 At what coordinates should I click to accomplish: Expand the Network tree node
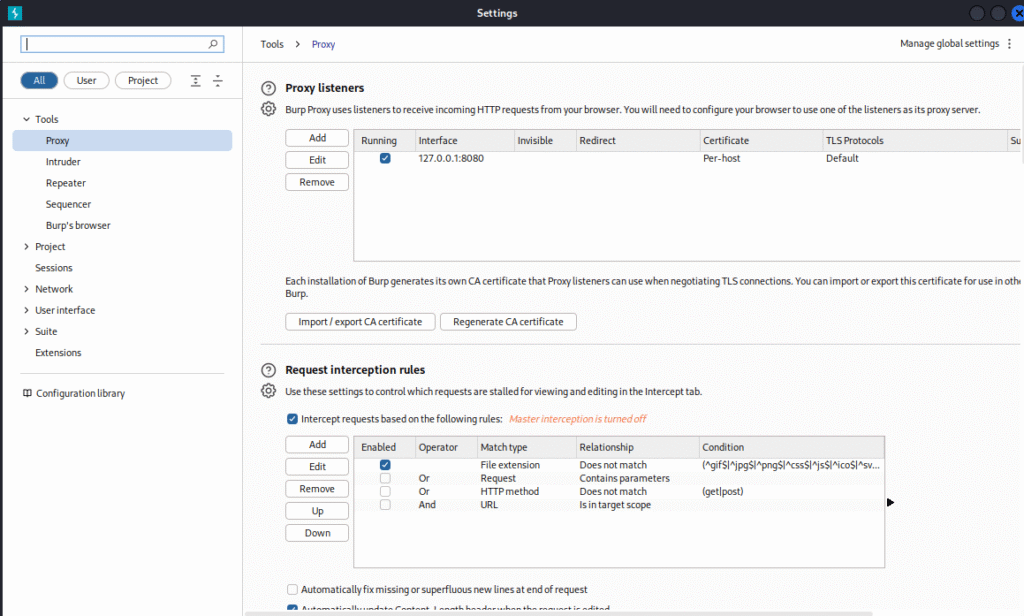pos(26,289)
